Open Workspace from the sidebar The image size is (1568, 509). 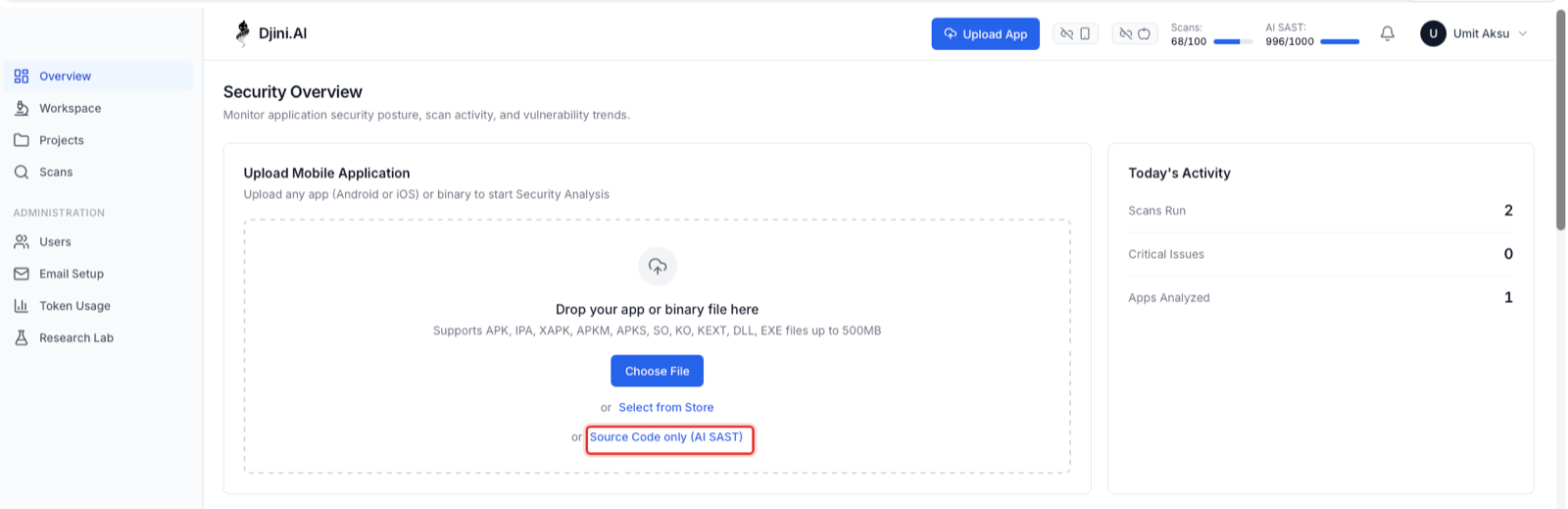98,109
